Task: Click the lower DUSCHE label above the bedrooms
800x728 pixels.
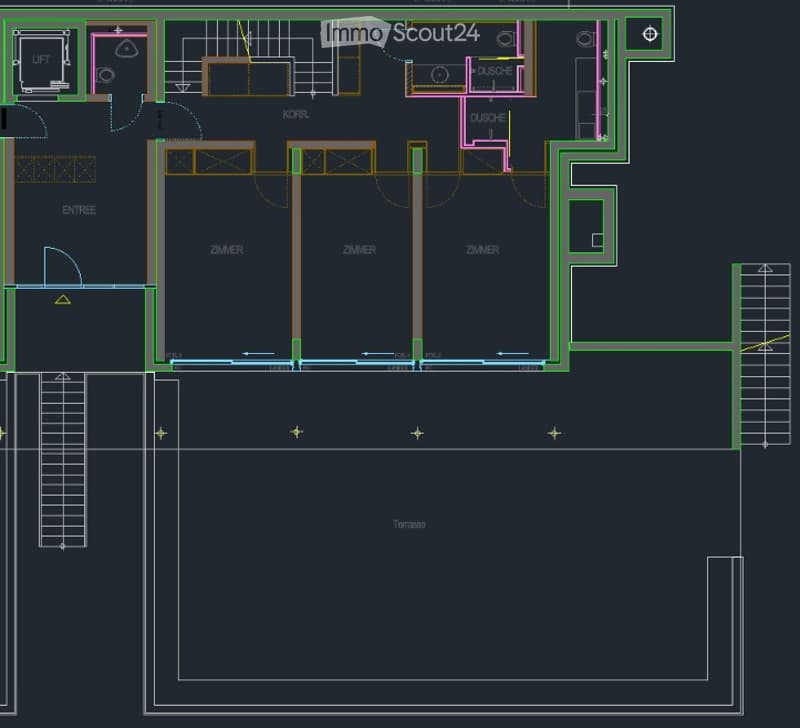Action: [488, 118]
